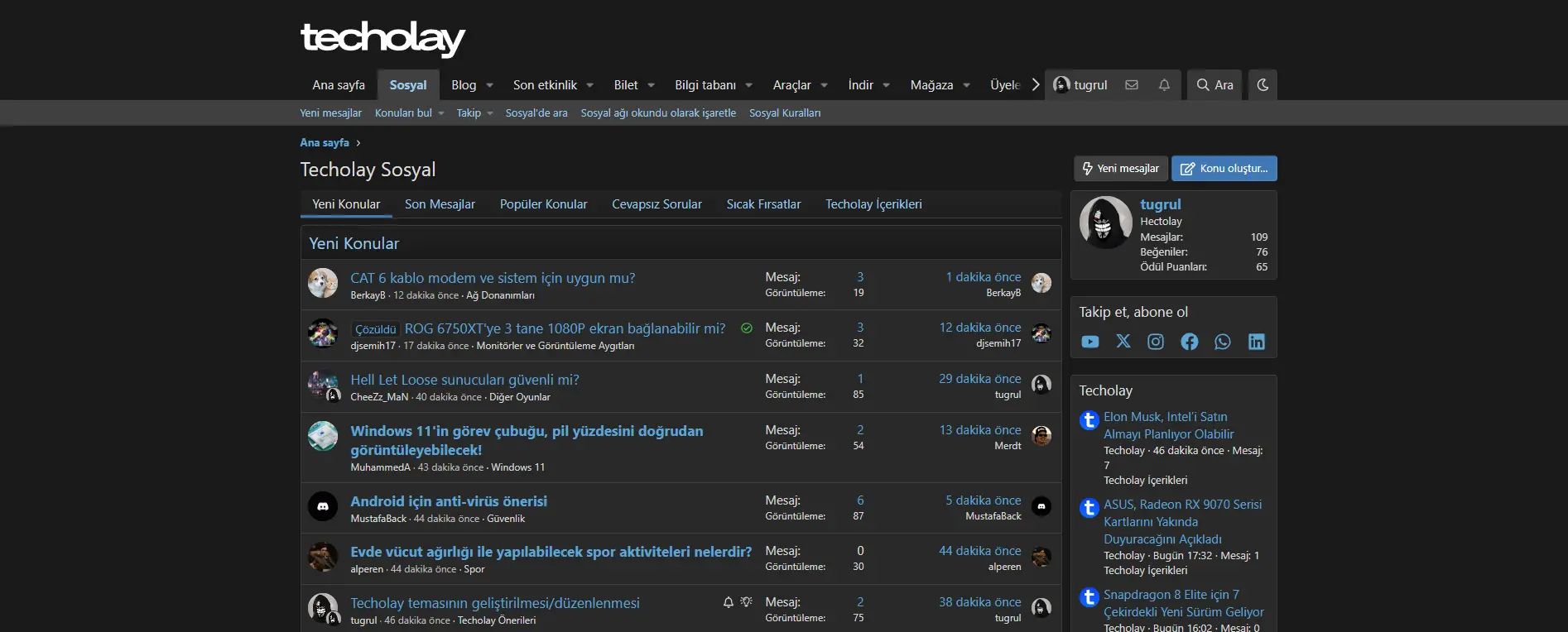Click the Konu oluştur button
This screenshot has width=1568, height=632.
[x=1224, y=169]
